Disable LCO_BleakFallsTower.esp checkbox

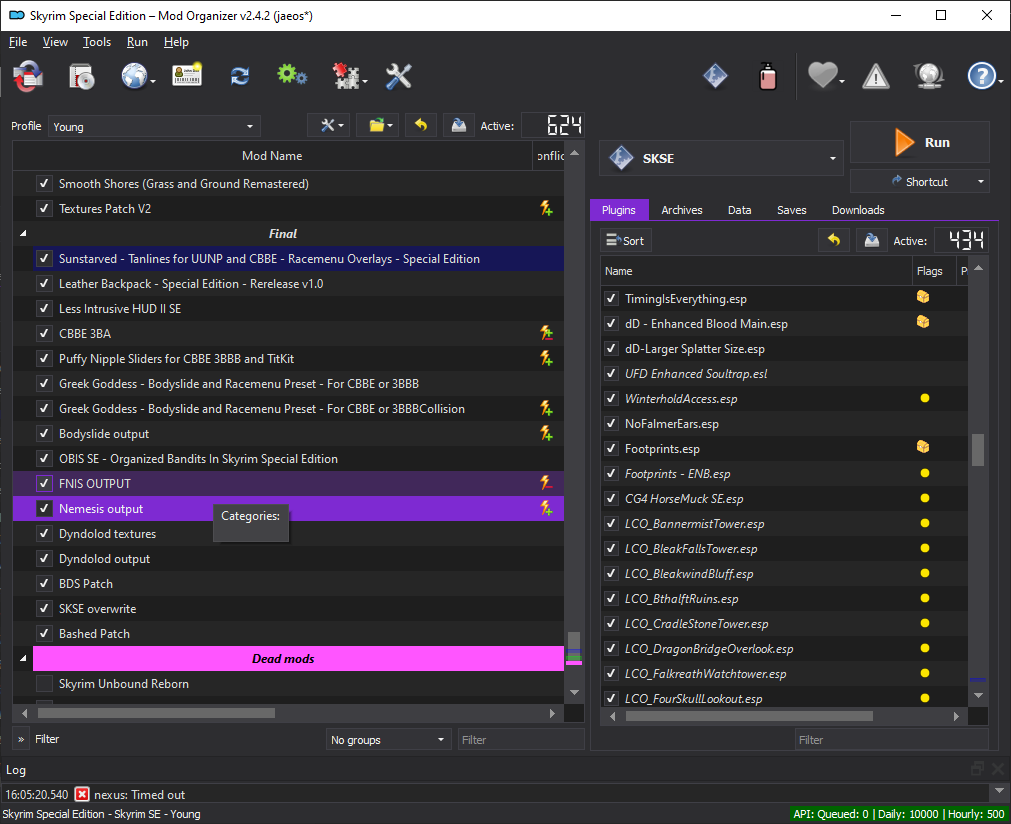tap(611, 548)
